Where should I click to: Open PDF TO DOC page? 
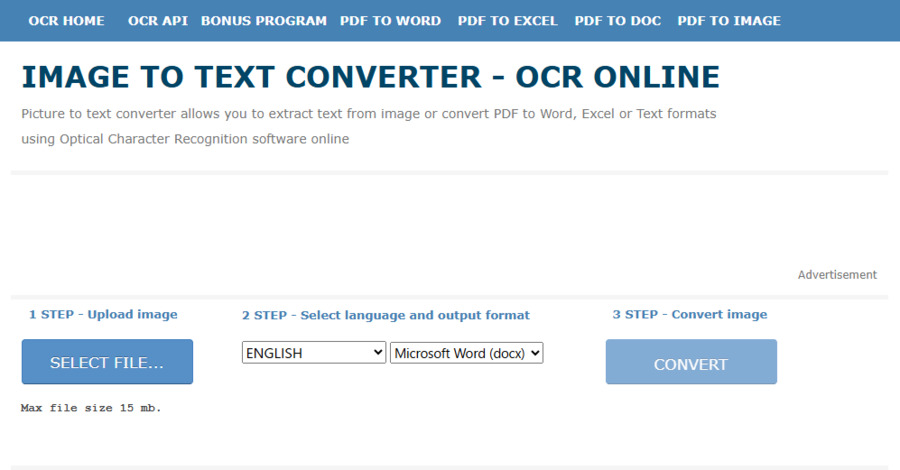tap(618, 21)
